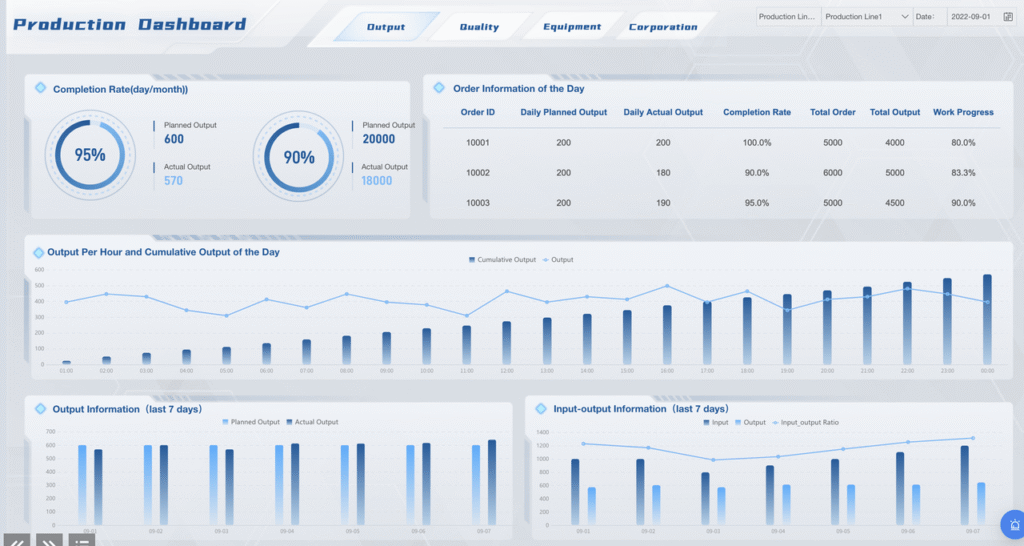The width and height of the screenshot is (1024, 546).
Task: Click the blue alarm bell floating button
Action: (x=1011, y=524)
